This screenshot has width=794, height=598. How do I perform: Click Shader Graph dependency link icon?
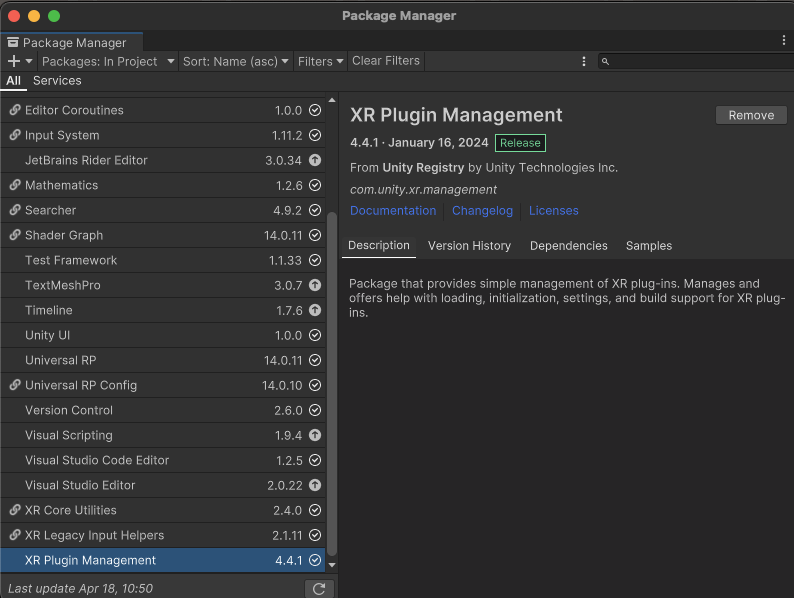click(15, 234)
